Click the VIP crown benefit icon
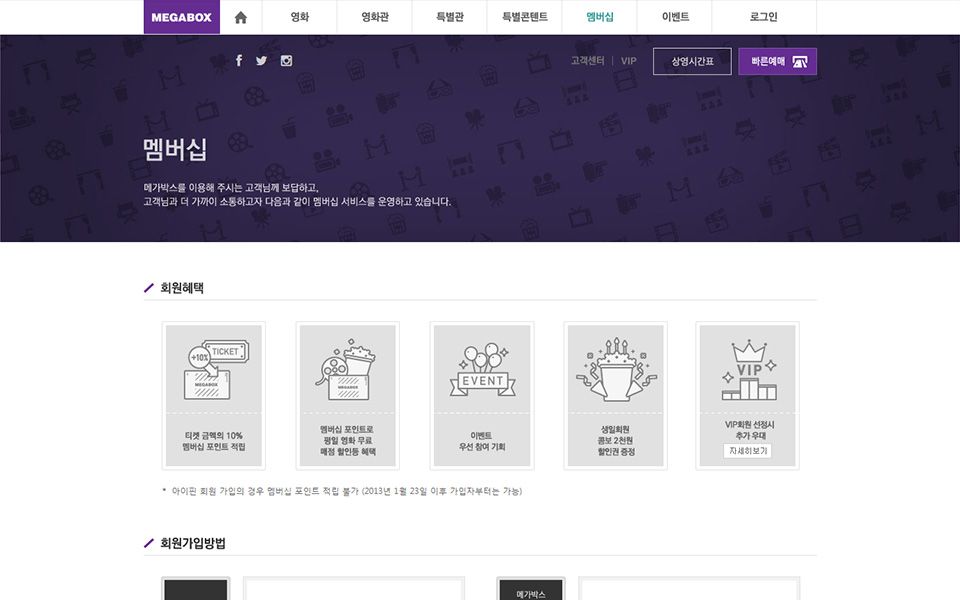This screenshot has width=960, height=600. click(748, 368)
